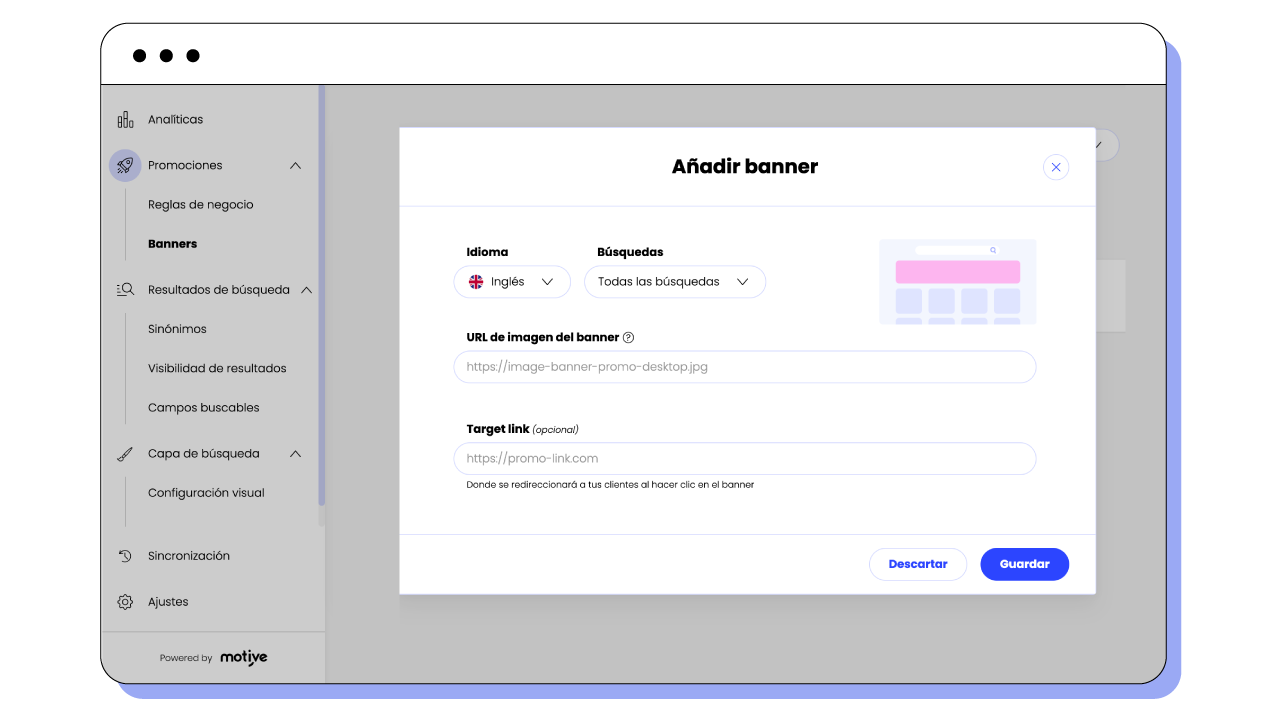Click the Analíticas bar chart icon

pos(125,120)
